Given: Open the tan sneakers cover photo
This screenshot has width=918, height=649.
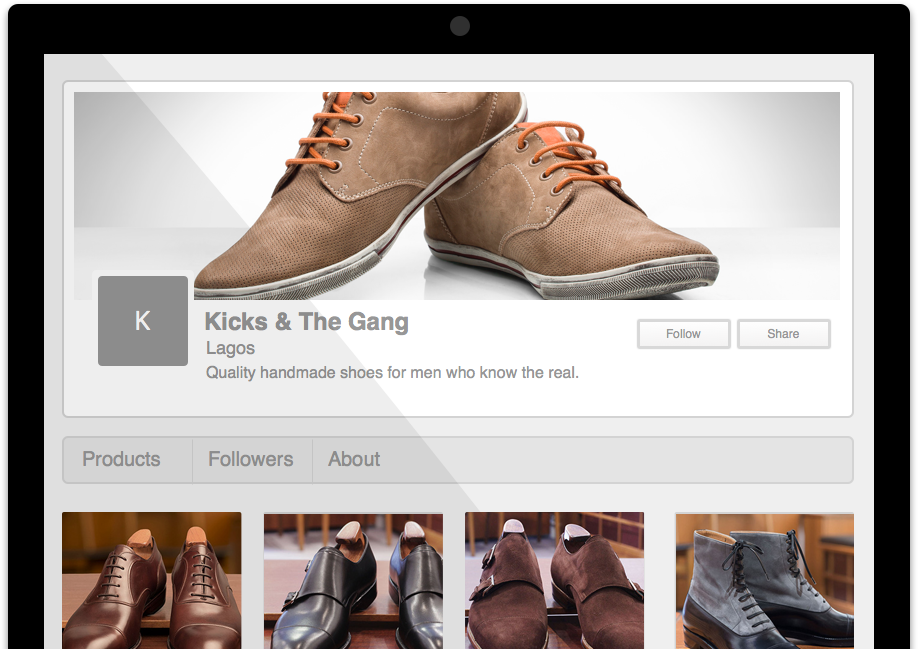Looking at the screenshot, I should click(x=457, y=195).
